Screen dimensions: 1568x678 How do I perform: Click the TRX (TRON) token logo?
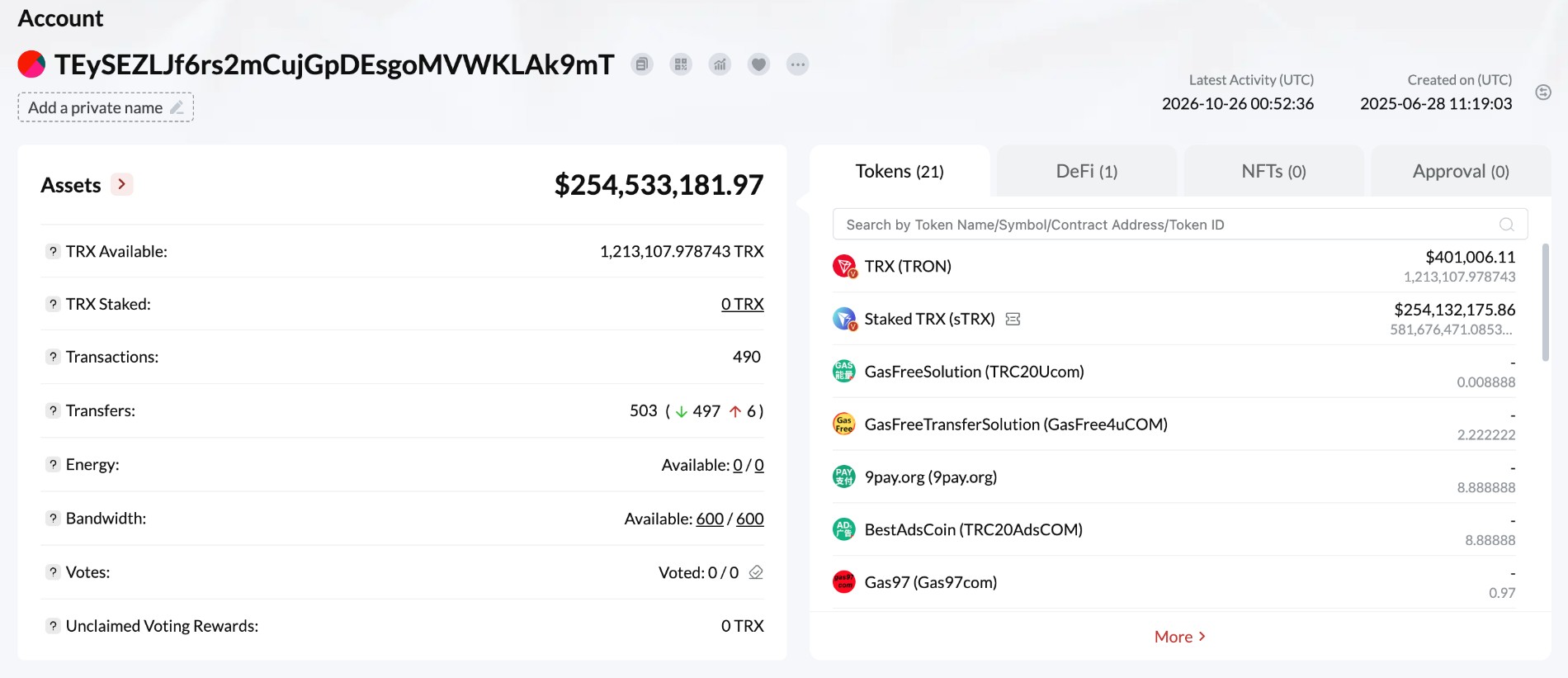click(844, 266)
